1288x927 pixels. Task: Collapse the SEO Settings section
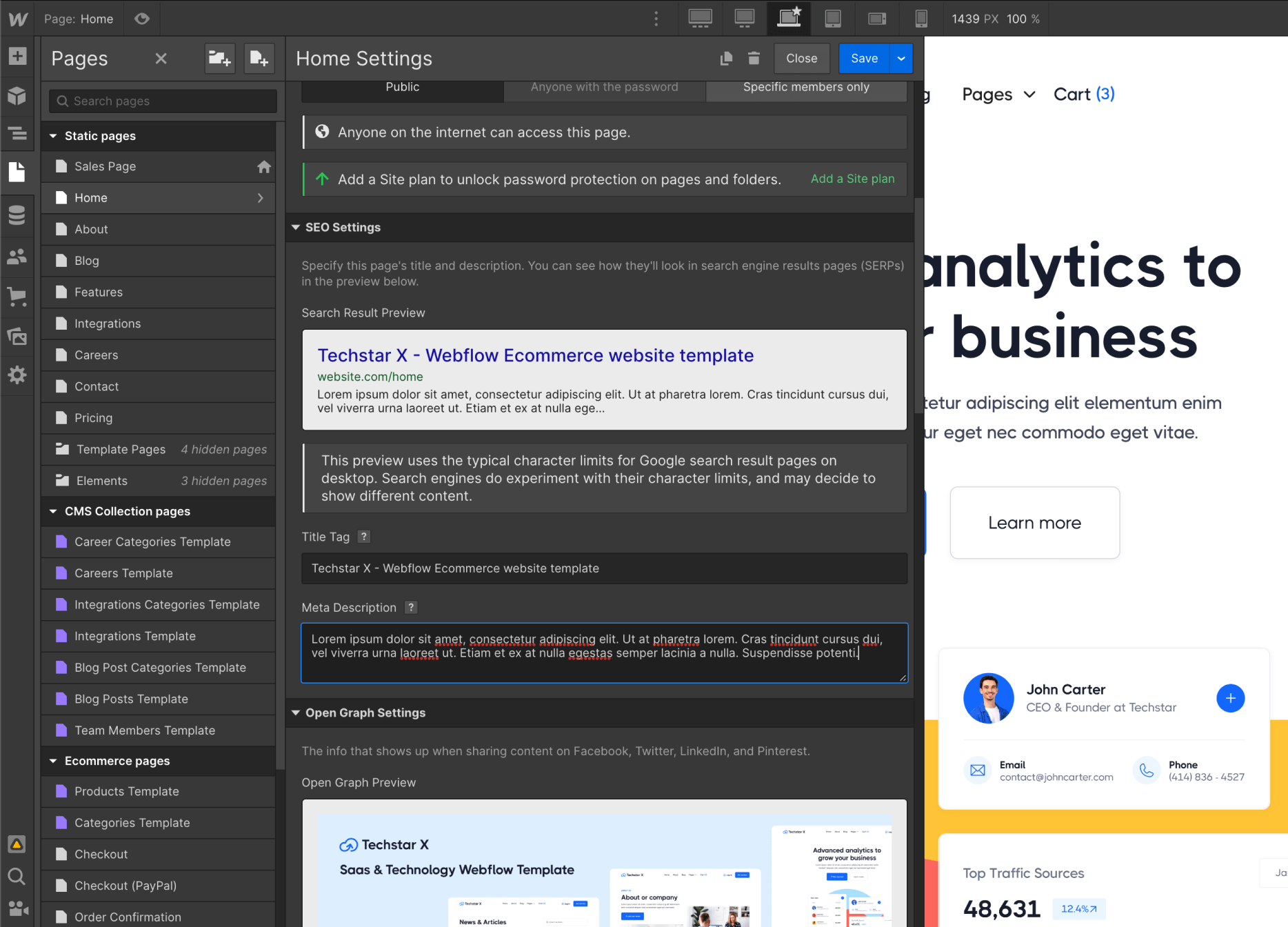(x=296, y=227)
